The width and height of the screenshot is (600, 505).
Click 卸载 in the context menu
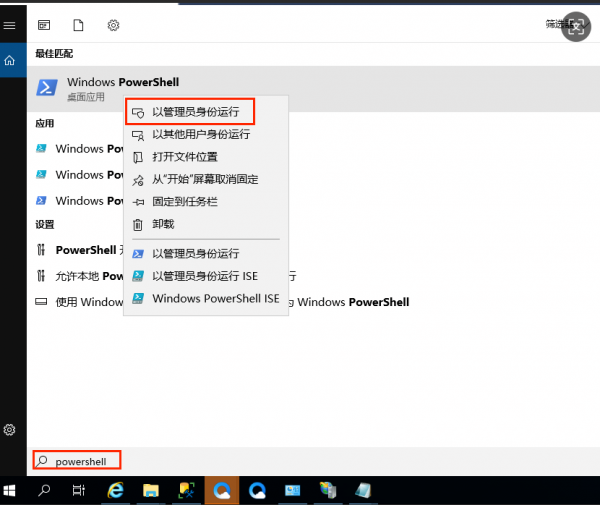tap(163, 225)
